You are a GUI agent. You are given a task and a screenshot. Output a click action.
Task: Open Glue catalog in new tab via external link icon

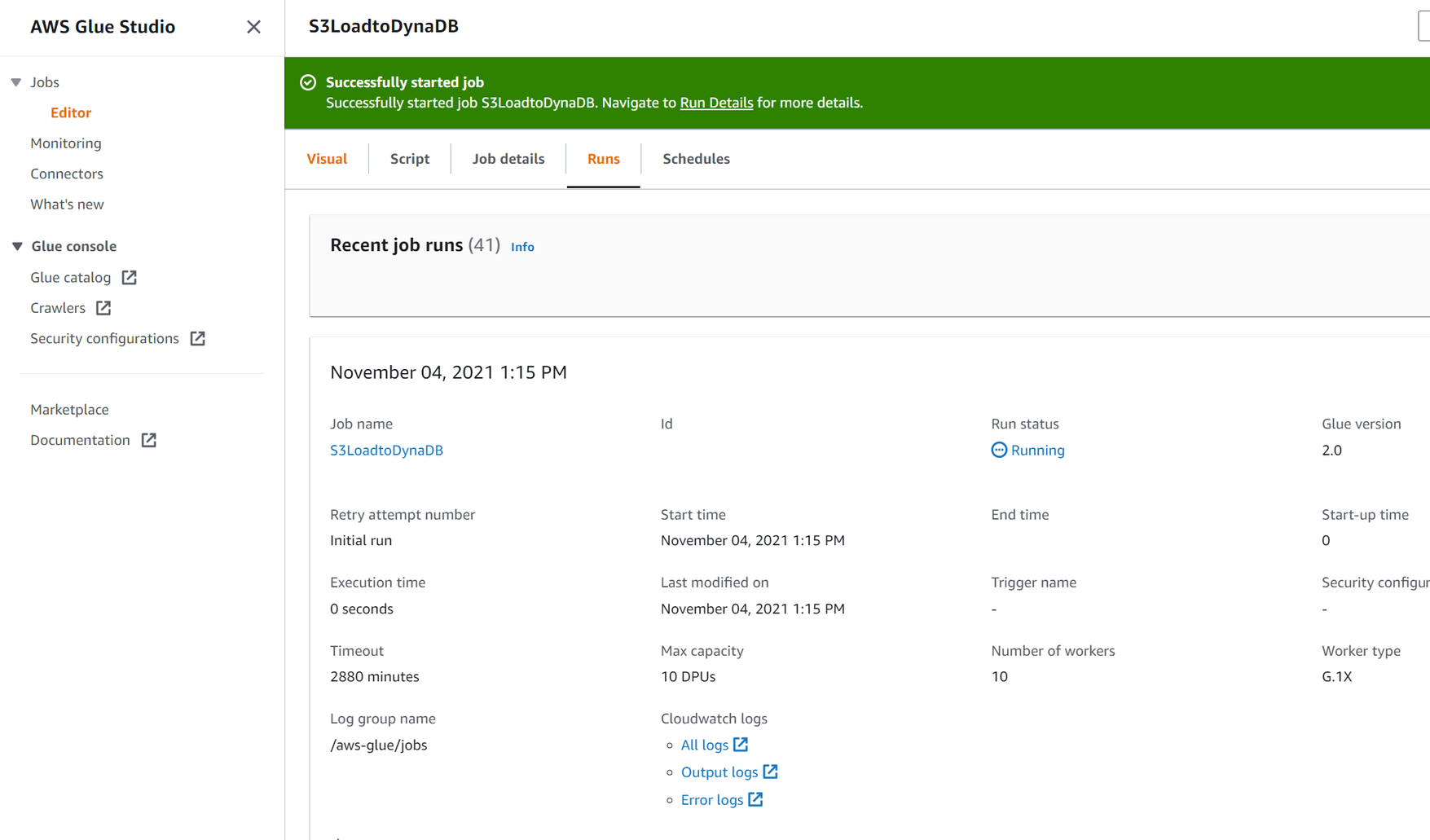tap(129, 277)
